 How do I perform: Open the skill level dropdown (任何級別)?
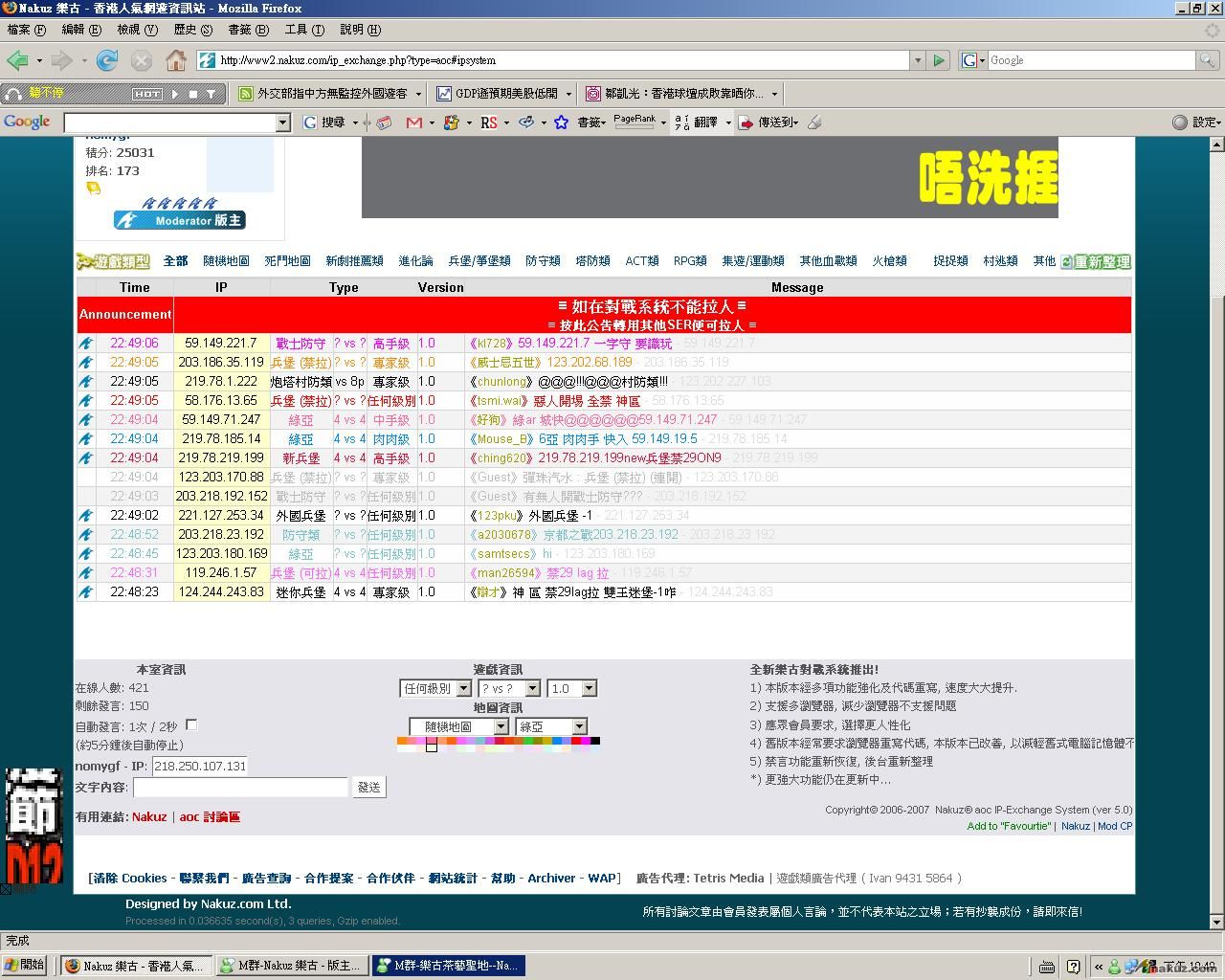(x=463, y=688)
